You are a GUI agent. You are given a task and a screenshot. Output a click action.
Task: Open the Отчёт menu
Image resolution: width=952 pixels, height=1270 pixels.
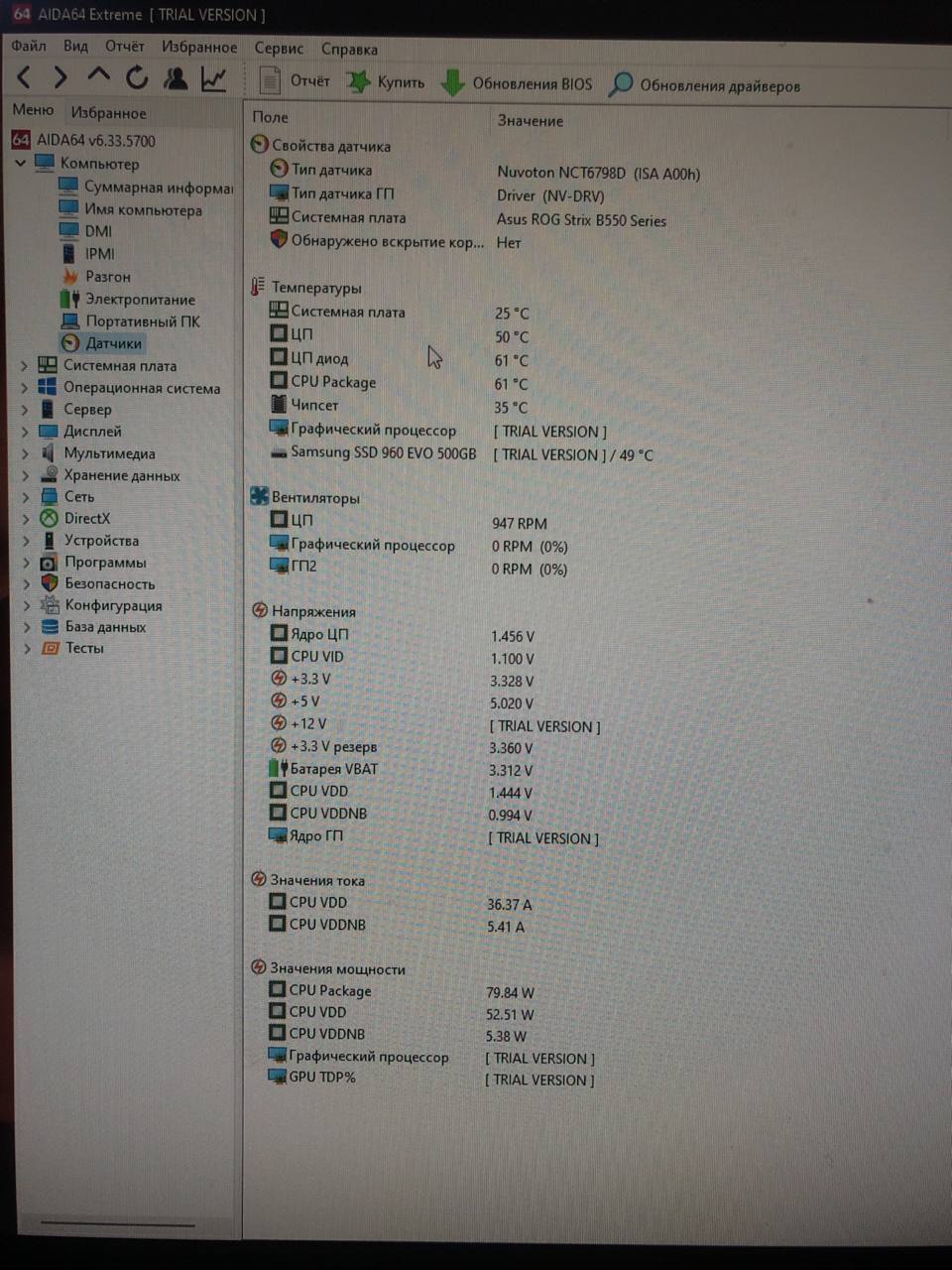point(125,46)
